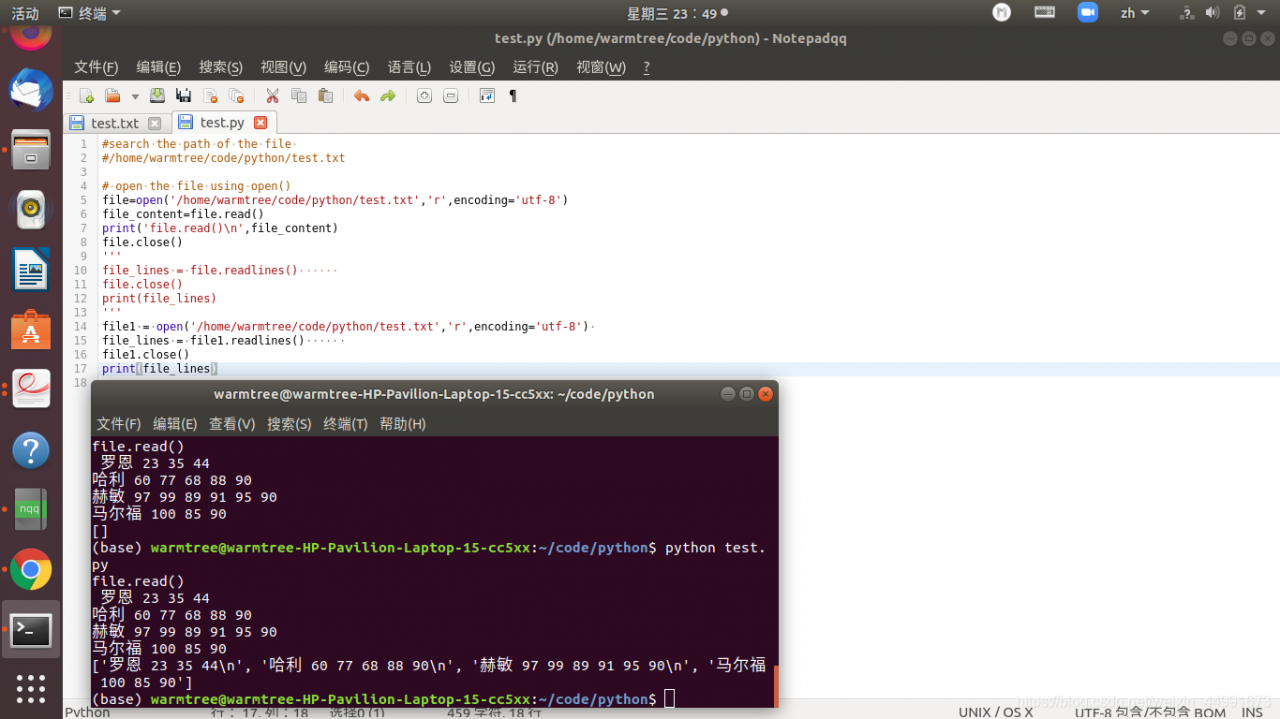Click the round M tray icon

coord(1001,12)
